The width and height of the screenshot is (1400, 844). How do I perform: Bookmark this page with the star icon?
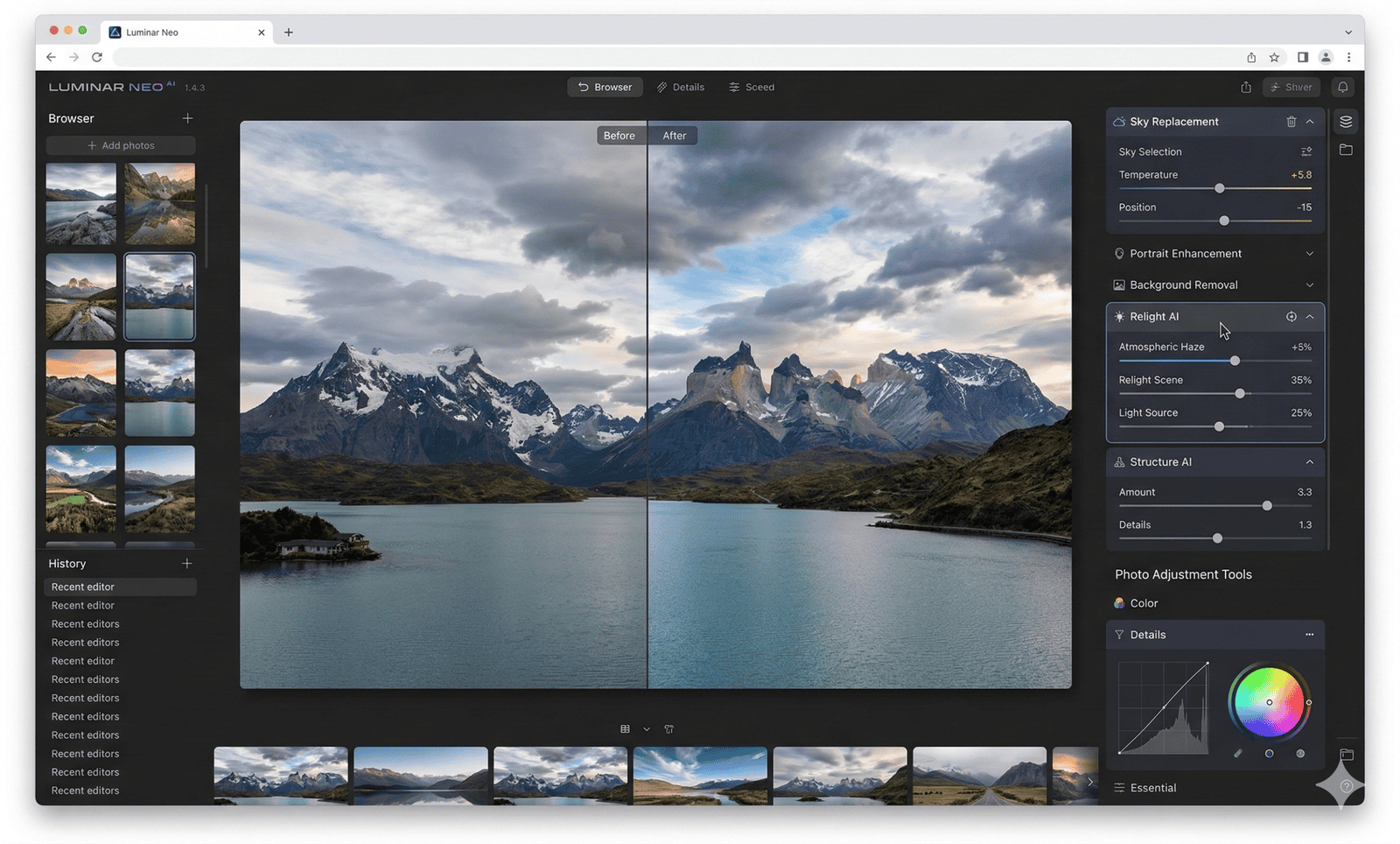(x=1274, y=57)
